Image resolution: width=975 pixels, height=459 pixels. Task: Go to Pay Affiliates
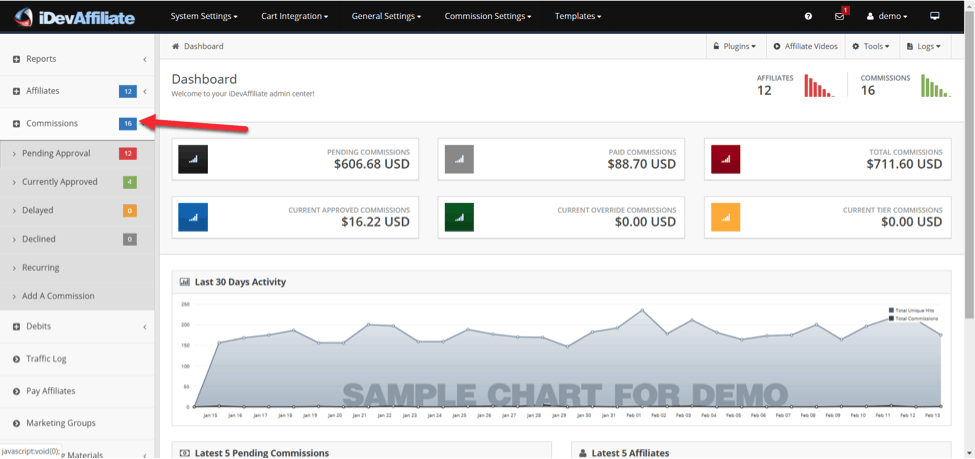pos(77,391)
